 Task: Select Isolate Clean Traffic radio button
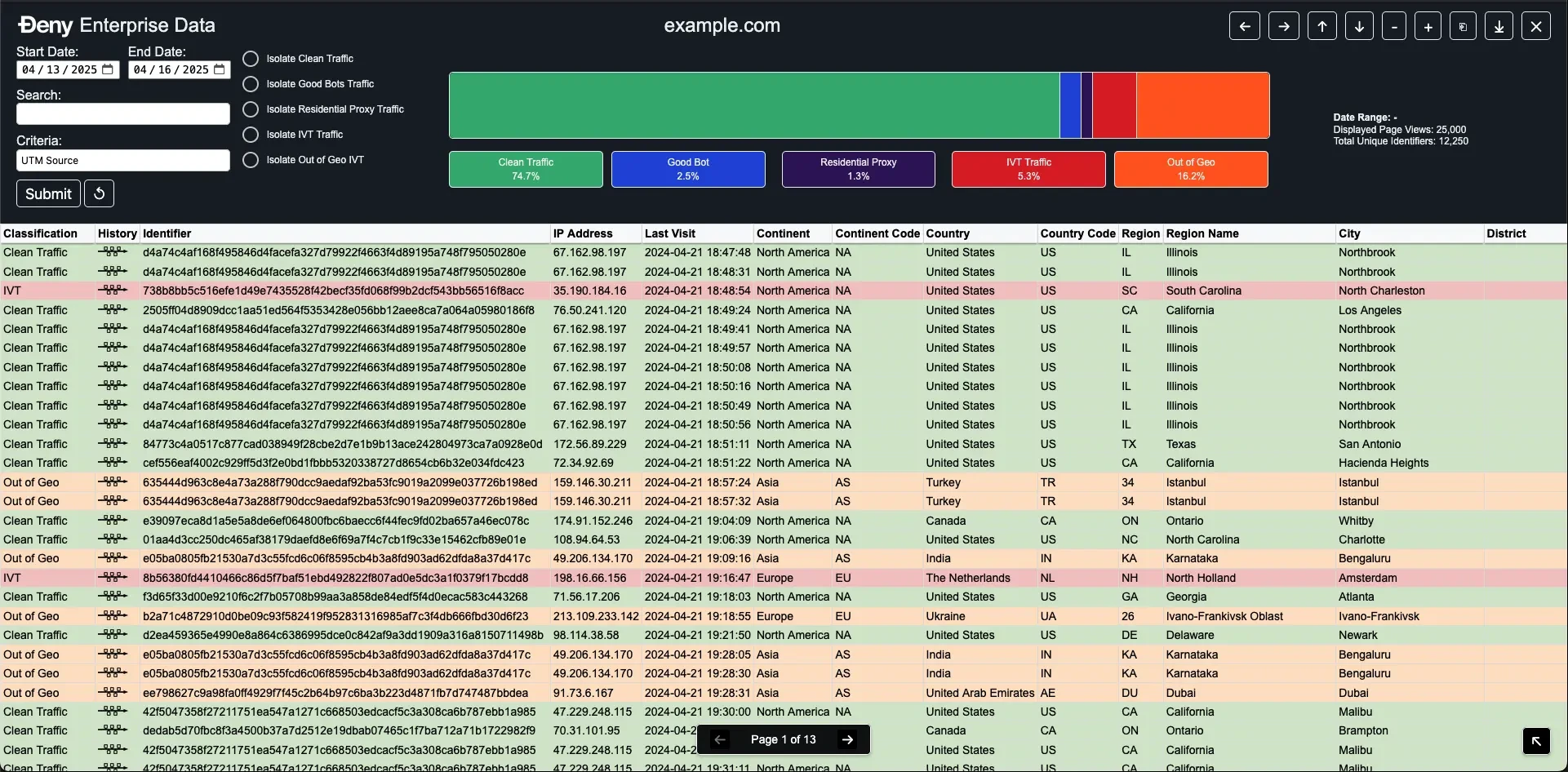click(x=251, y=59)
